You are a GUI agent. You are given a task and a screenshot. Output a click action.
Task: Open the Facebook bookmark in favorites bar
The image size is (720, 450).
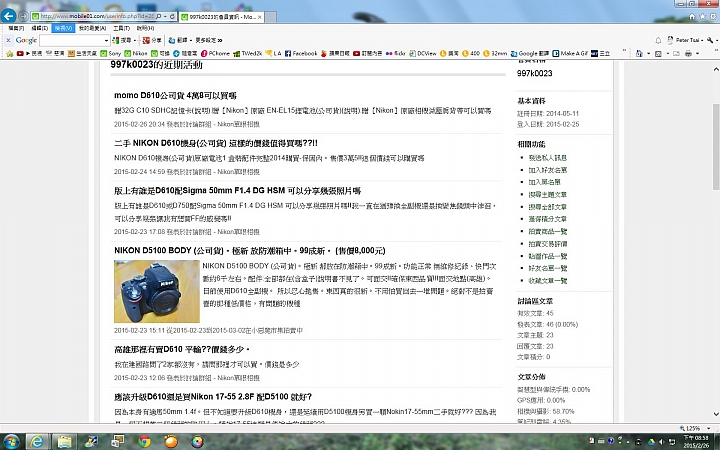301,53
